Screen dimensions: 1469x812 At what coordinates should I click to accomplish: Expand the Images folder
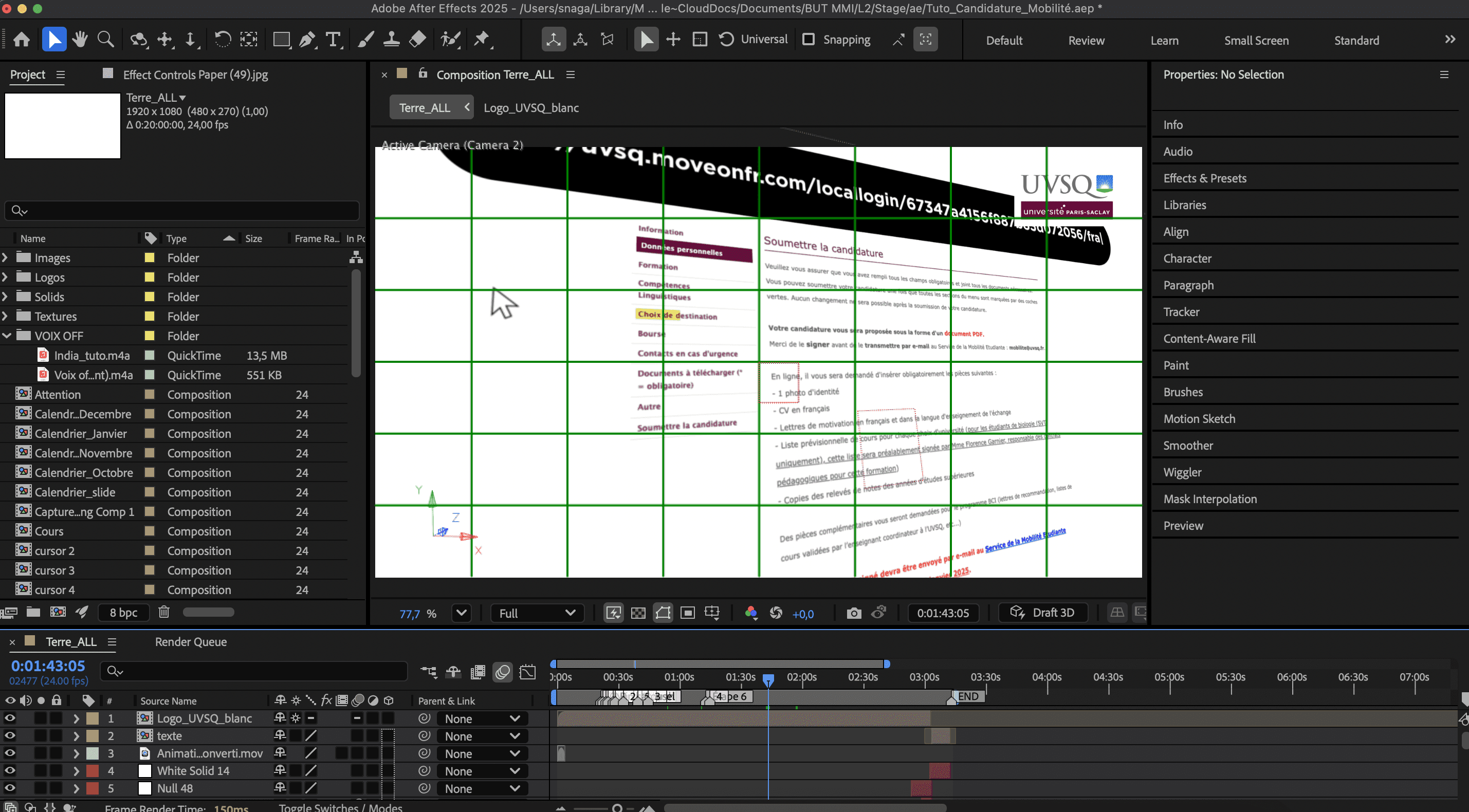click(5, 258)
